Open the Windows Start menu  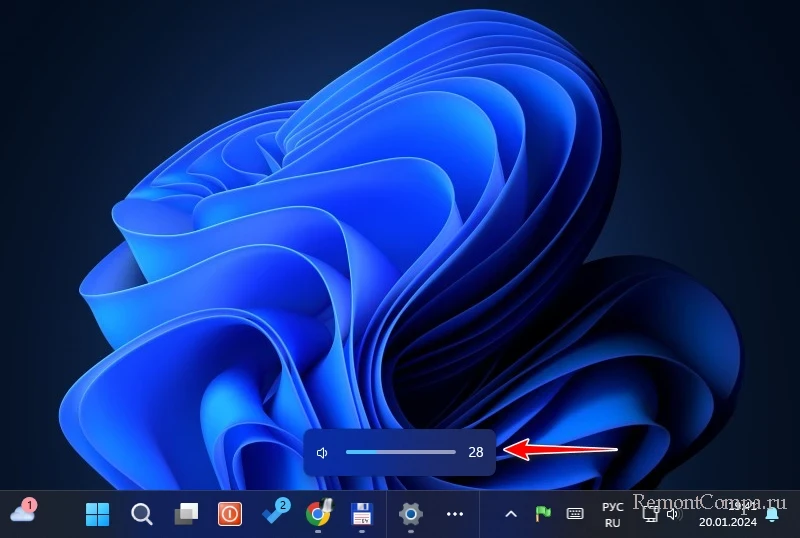[x=97, y=513]
